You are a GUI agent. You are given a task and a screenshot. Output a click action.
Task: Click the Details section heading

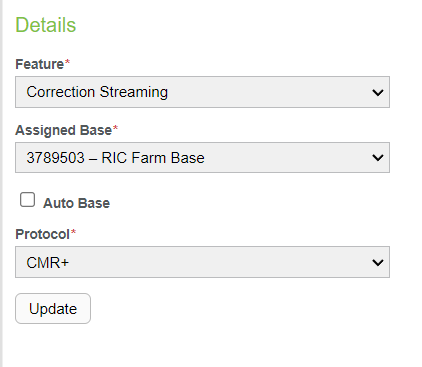pyautogui.click(x=46, y=25)
